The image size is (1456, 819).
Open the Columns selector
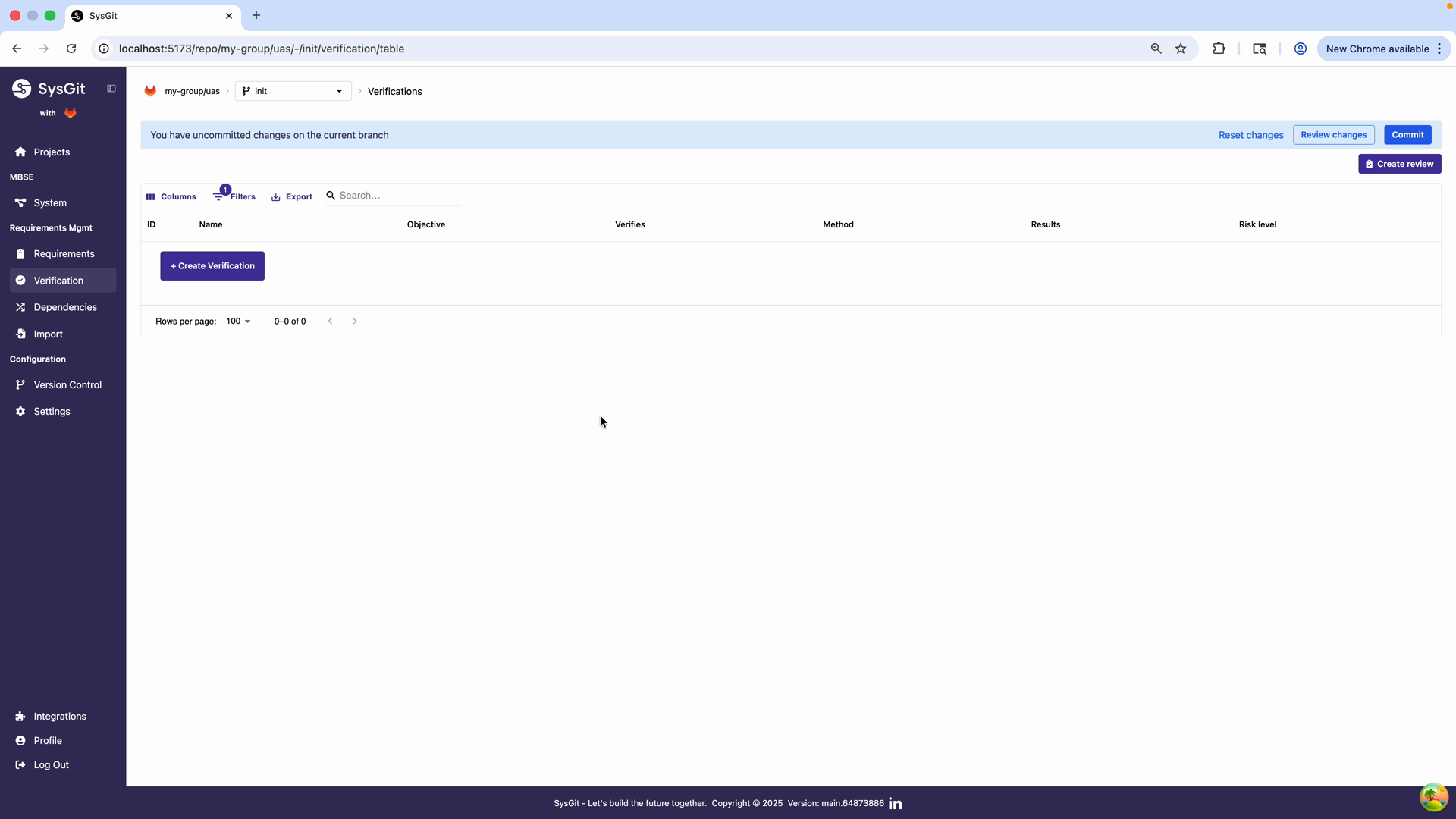pyautogui.click(x=171, y=196)
